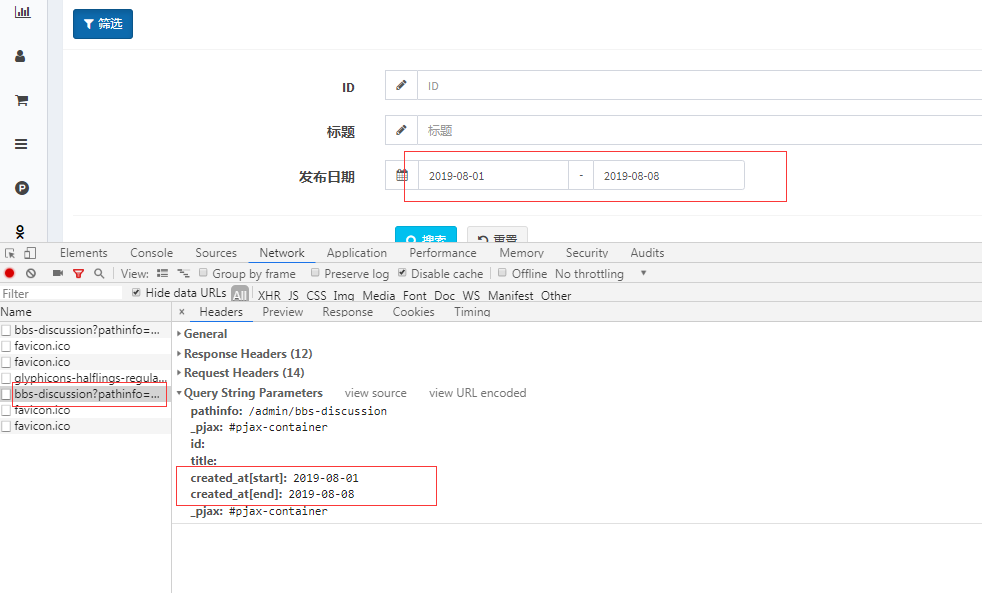Click the Name column header
The width and height of the screenshot is (982, 593).
click(x=85, y=311)
